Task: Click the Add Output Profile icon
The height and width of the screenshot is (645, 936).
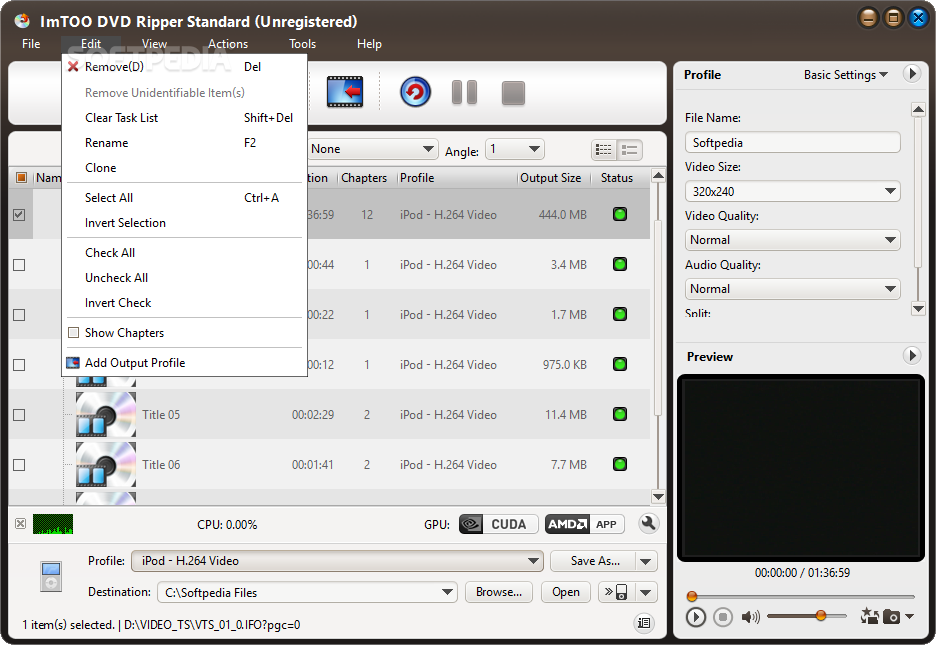Action: tap(73, 362)
